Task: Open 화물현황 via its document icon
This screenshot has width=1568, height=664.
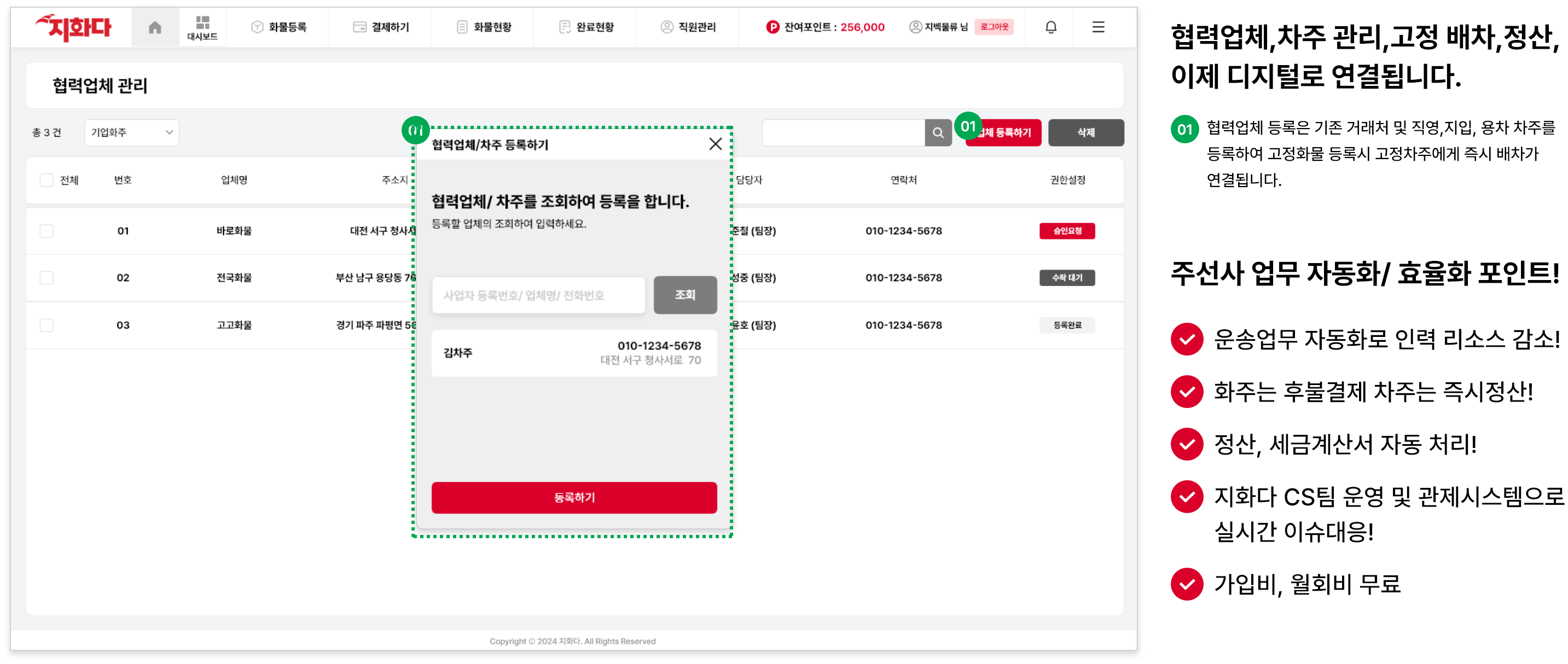Action: click(461, 27)
